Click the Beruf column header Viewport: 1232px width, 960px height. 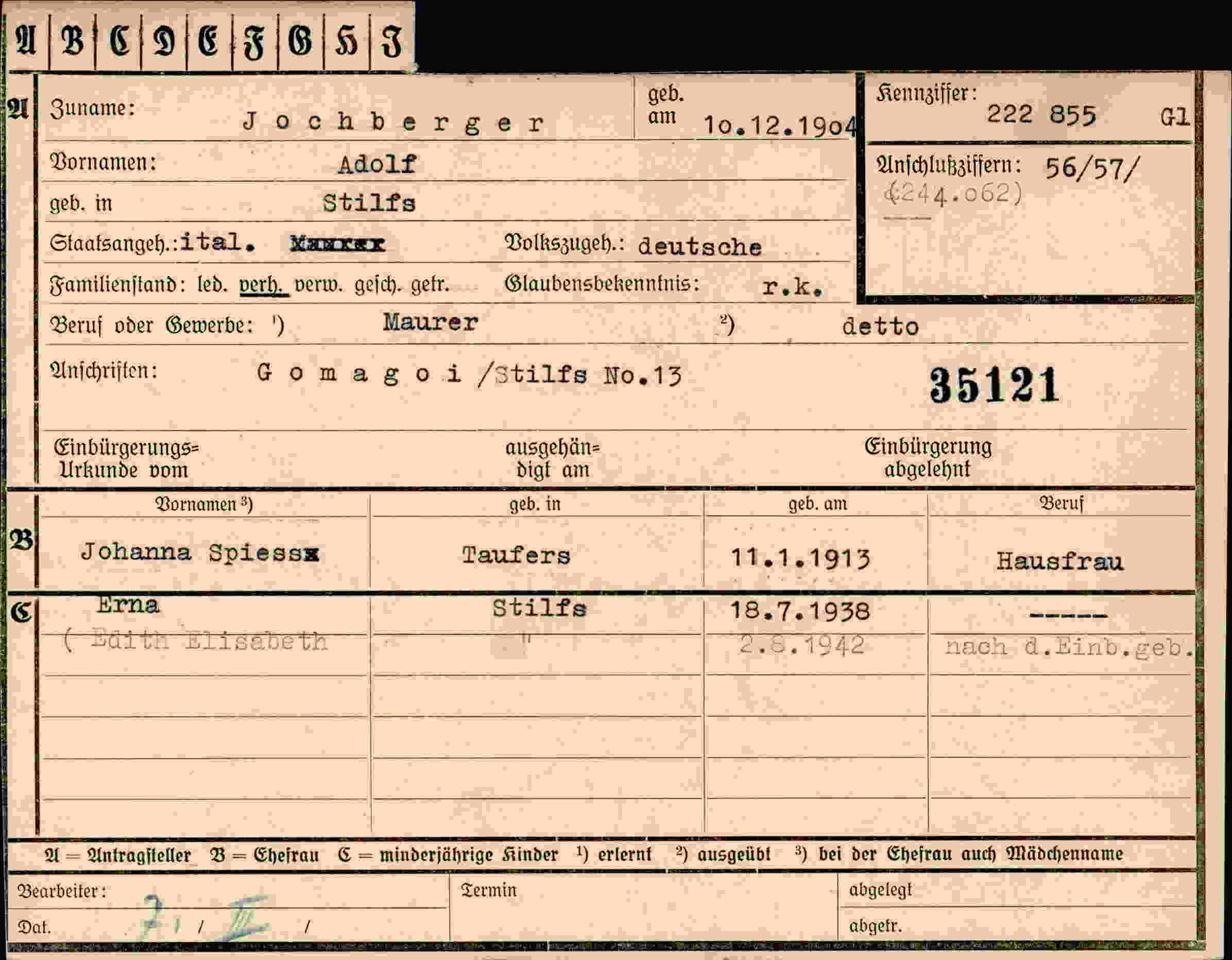click(x=1062, y=503)
